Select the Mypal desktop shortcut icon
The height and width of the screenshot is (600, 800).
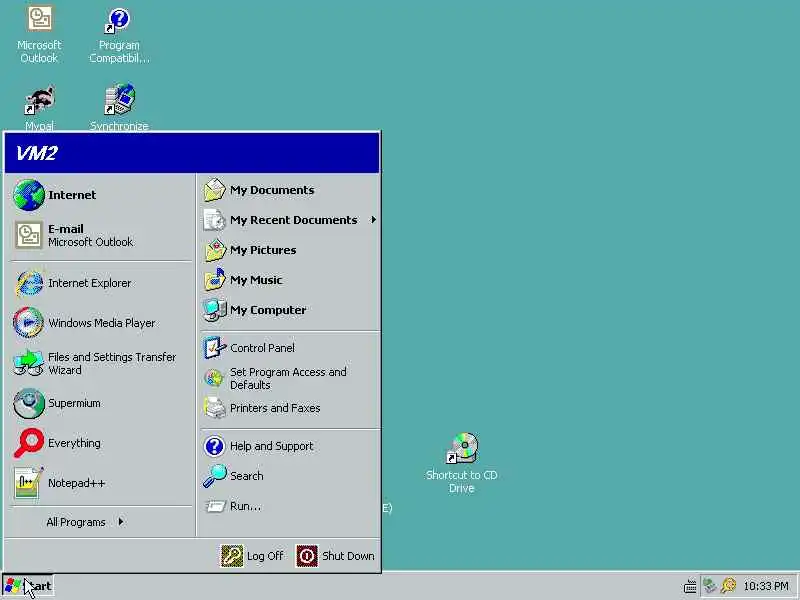tap(39, 108)
